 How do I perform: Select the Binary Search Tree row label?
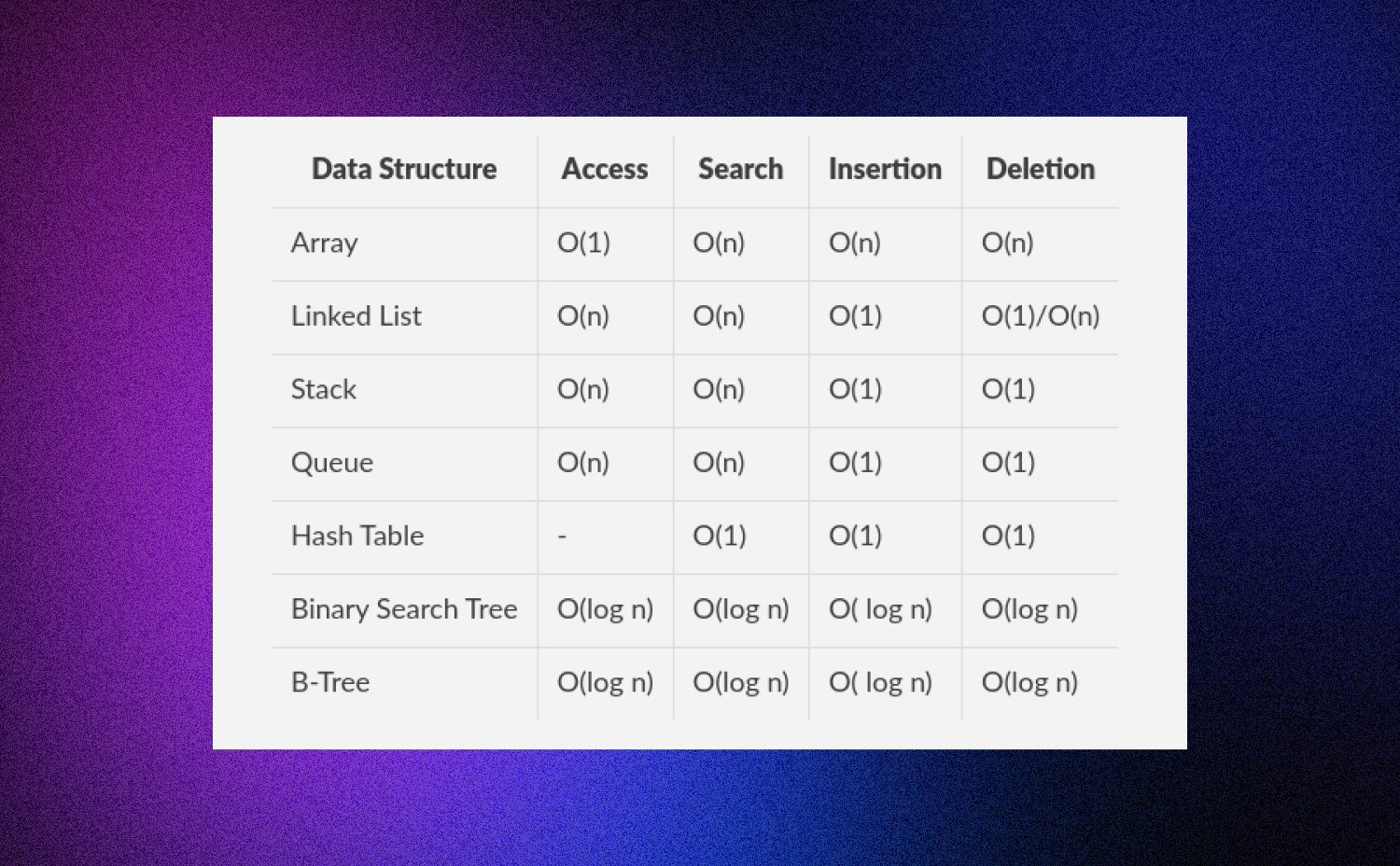coord(404,609)
